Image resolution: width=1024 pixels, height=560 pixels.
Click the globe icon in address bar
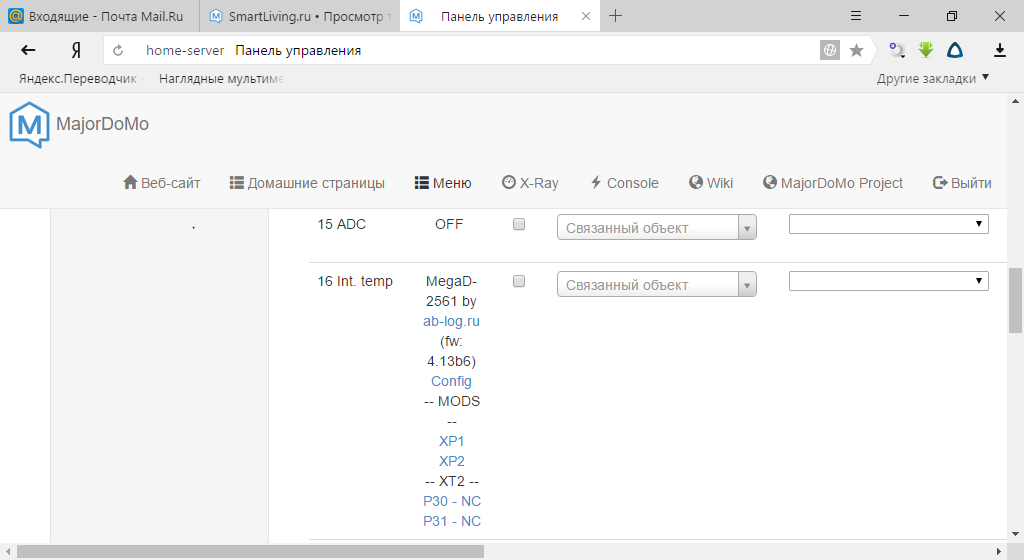(x=829, y=50)
